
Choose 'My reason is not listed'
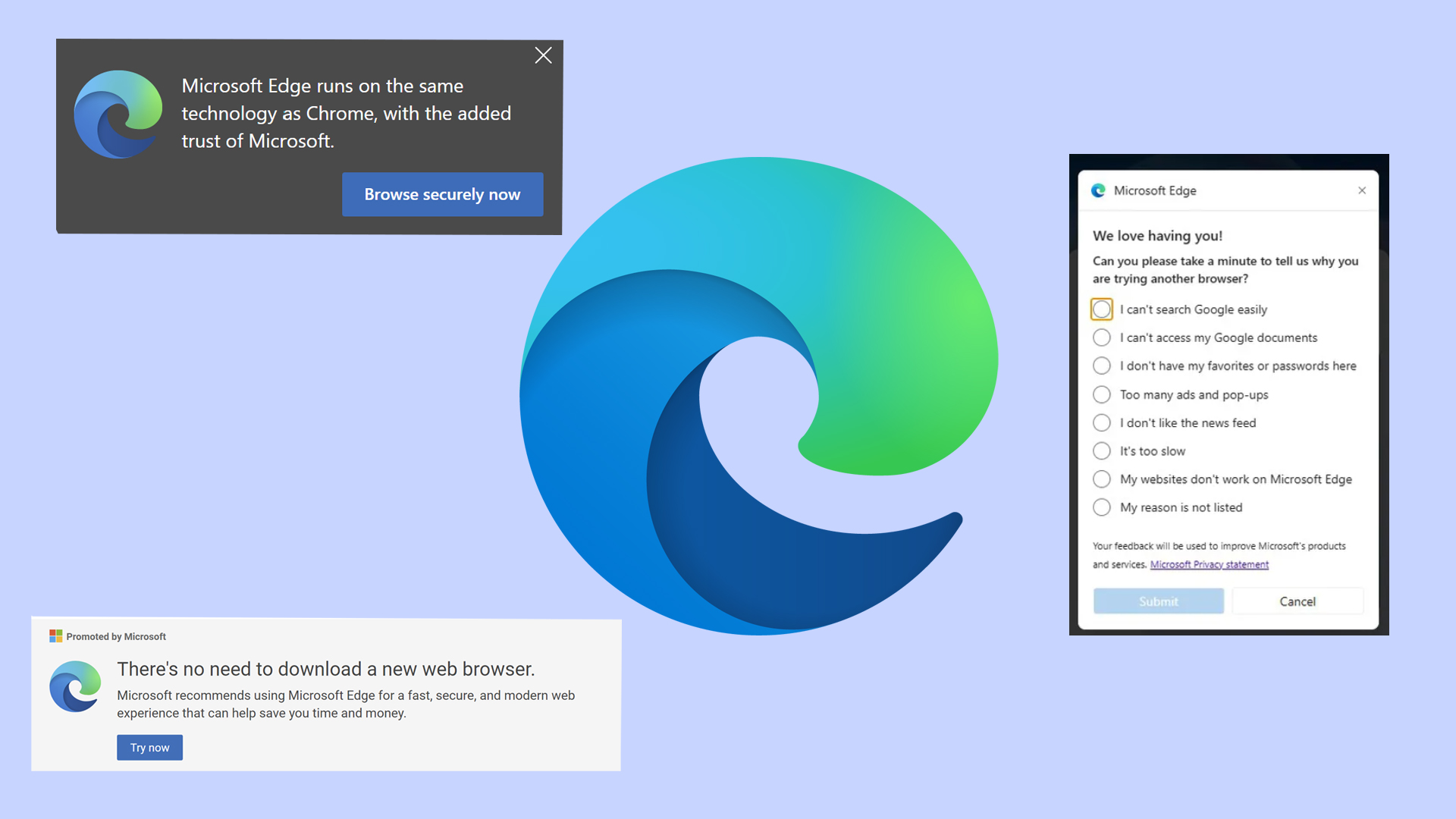pyautogui.click(x=1101, y=507)
